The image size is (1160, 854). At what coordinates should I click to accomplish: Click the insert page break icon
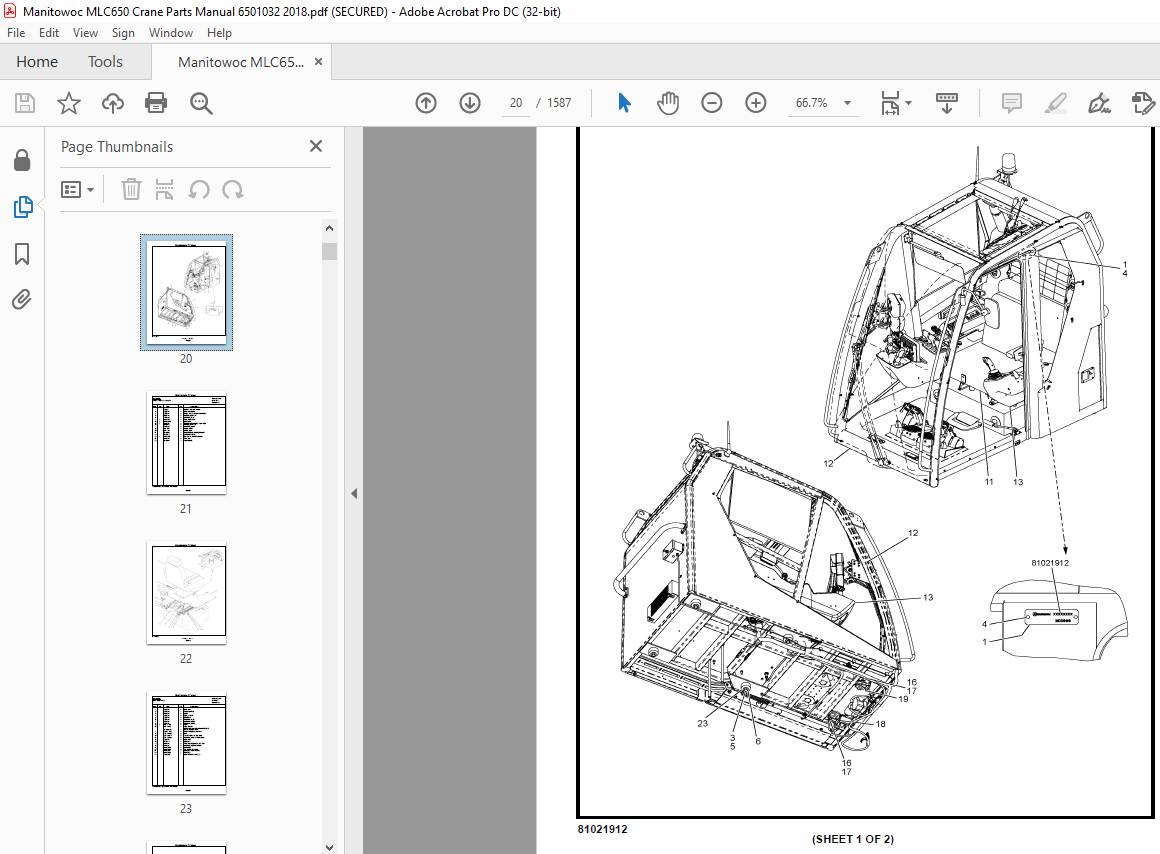(164, 189)
